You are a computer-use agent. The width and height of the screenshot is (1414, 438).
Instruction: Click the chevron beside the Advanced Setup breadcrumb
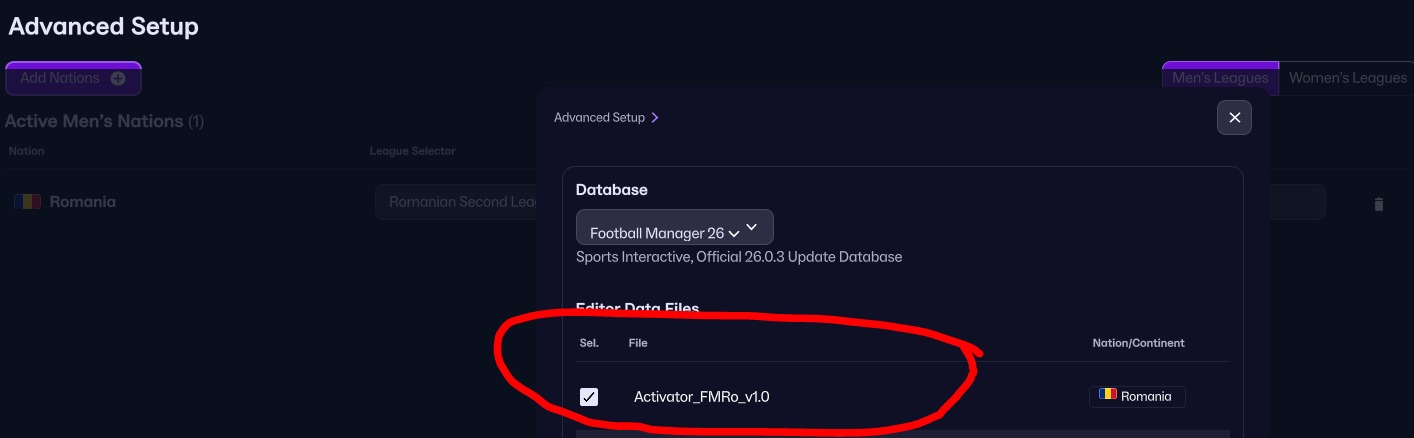(655, 117)
